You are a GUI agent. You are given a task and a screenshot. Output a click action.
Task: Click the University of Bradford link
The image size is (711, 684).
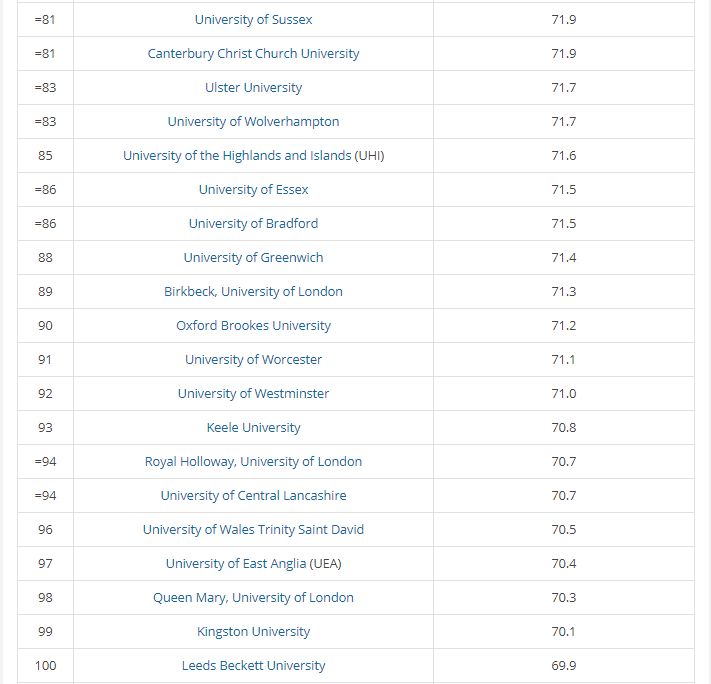point(253,224)
